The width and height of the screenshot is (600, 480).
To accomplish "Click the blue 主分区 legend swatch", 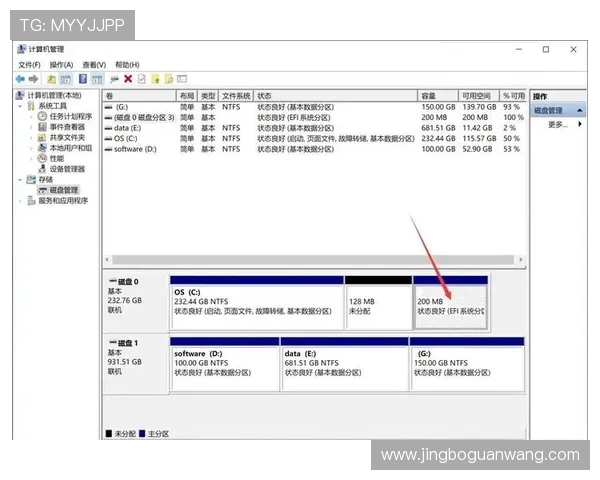I will pos(142,434).
